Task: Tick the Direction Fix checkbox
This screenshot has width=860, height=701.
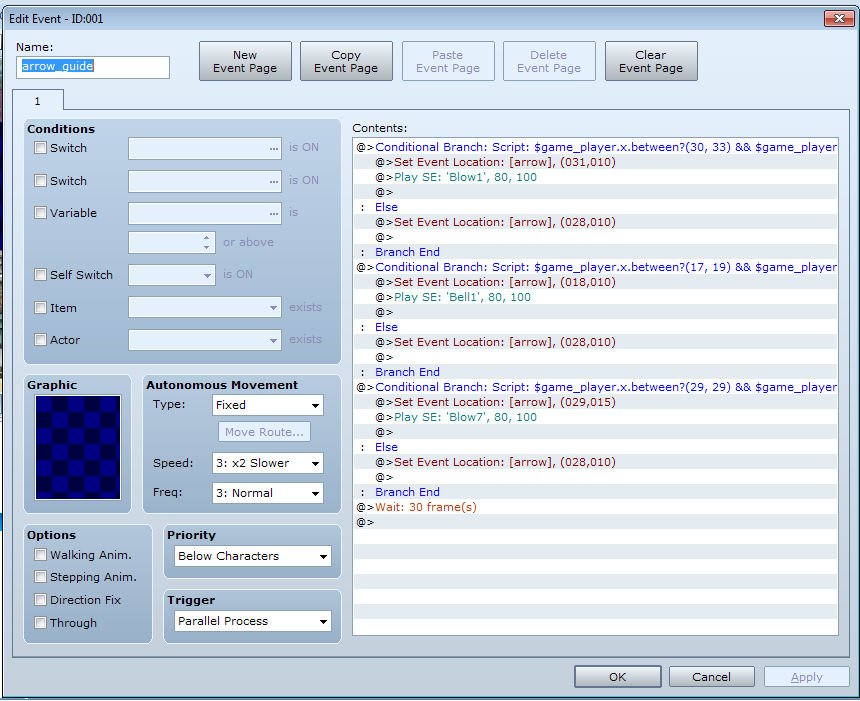Action: (41, 600)
